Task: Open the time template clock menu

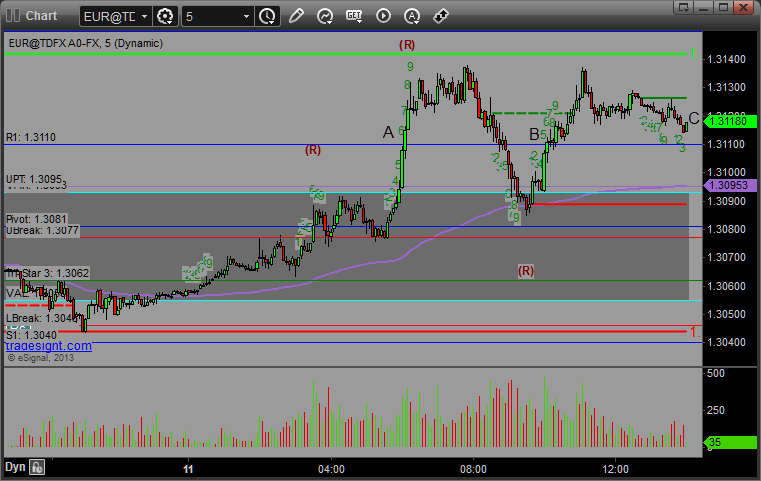Action: [x=267, y=17]
